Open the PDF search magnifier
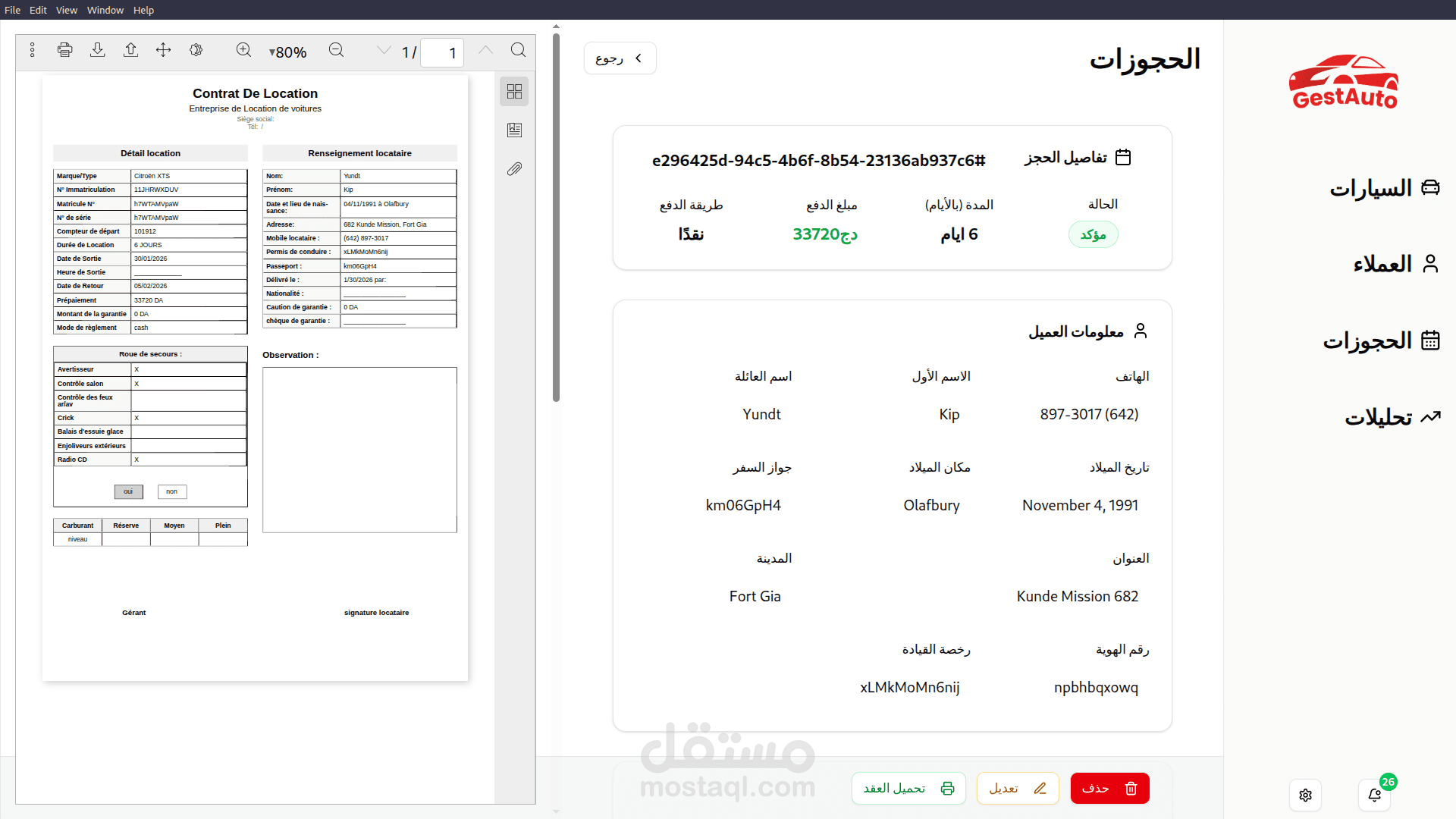The height and width of the screenshot is (819, 1456). point(518,50)
